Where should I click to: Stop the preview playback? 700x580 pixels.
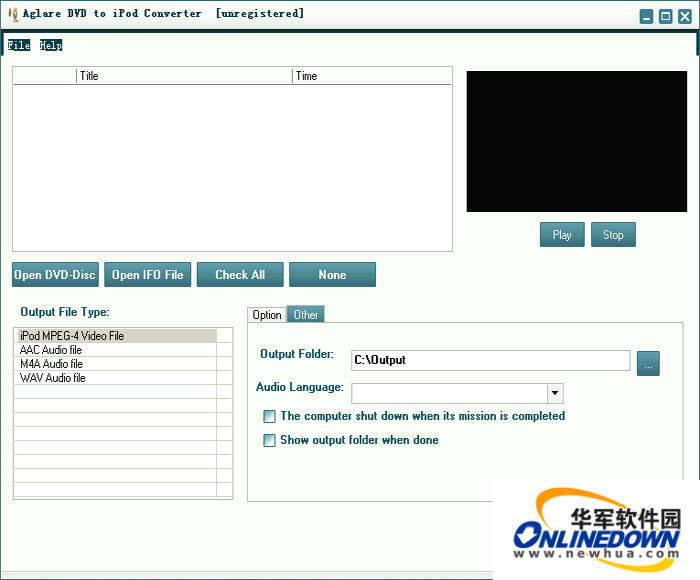613,234
